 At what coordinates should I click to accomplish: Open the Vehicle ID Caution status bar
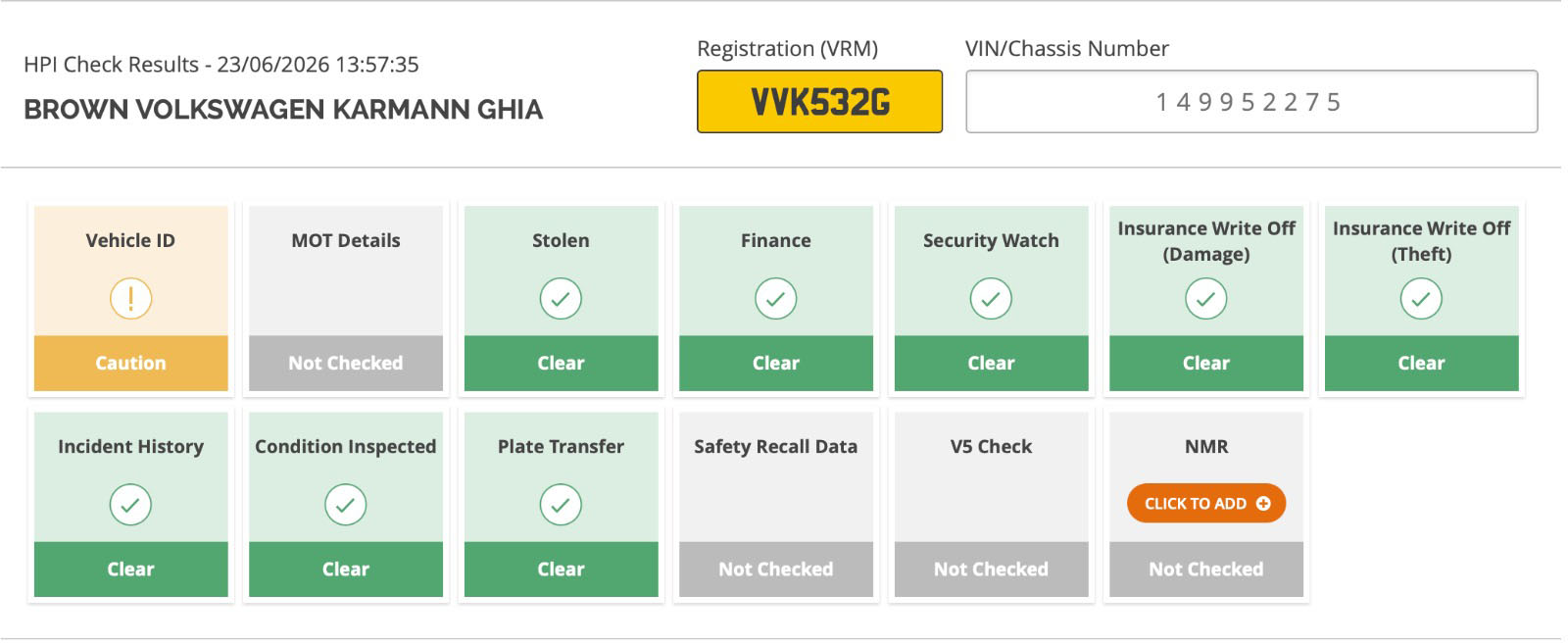[x=130, y=363]
